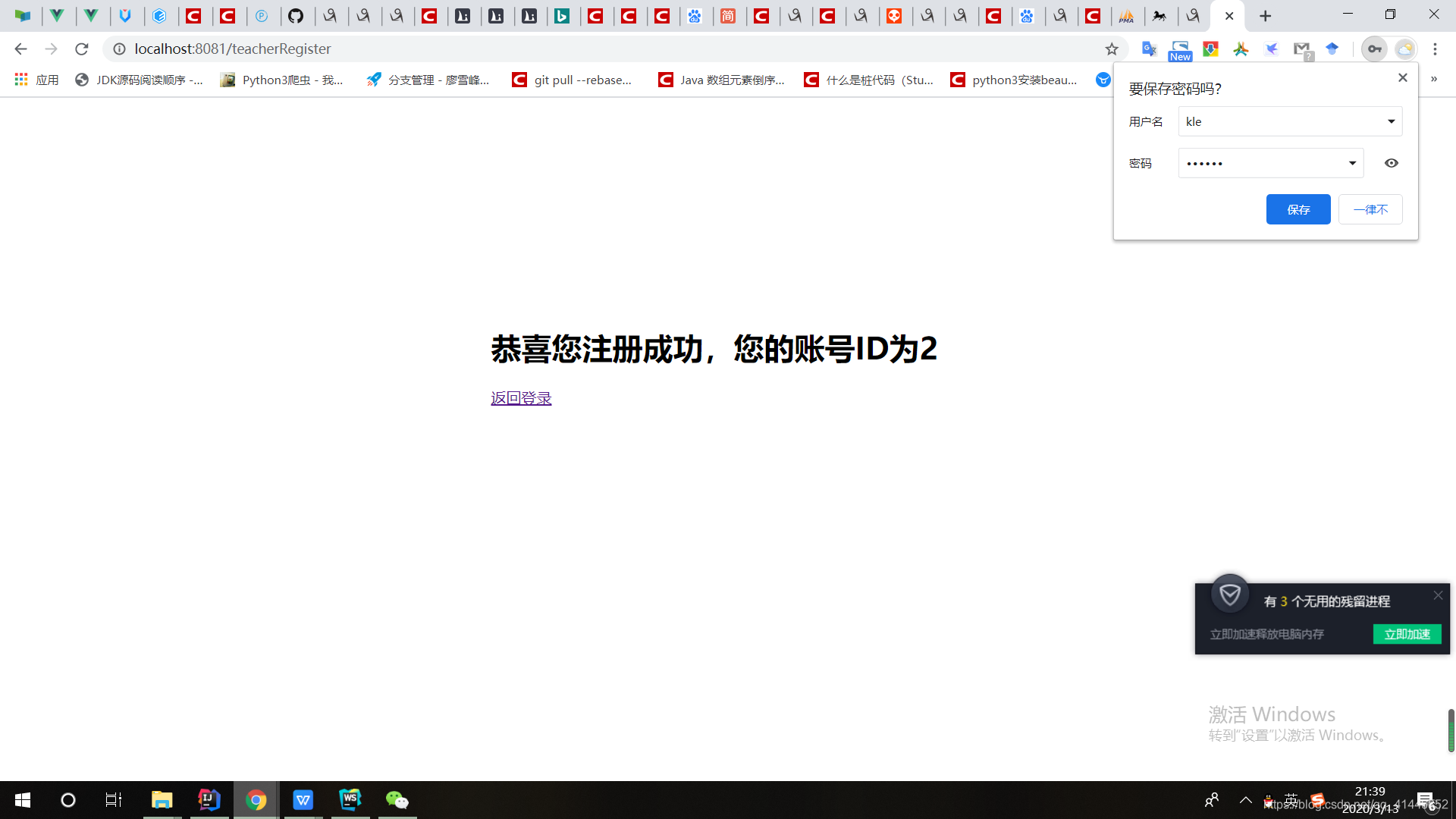Image resolution: width=1456 pixels, height=819 pixels.
Task: Open the Chrome three-dot menu
Action: click(x=1435, y=49)
